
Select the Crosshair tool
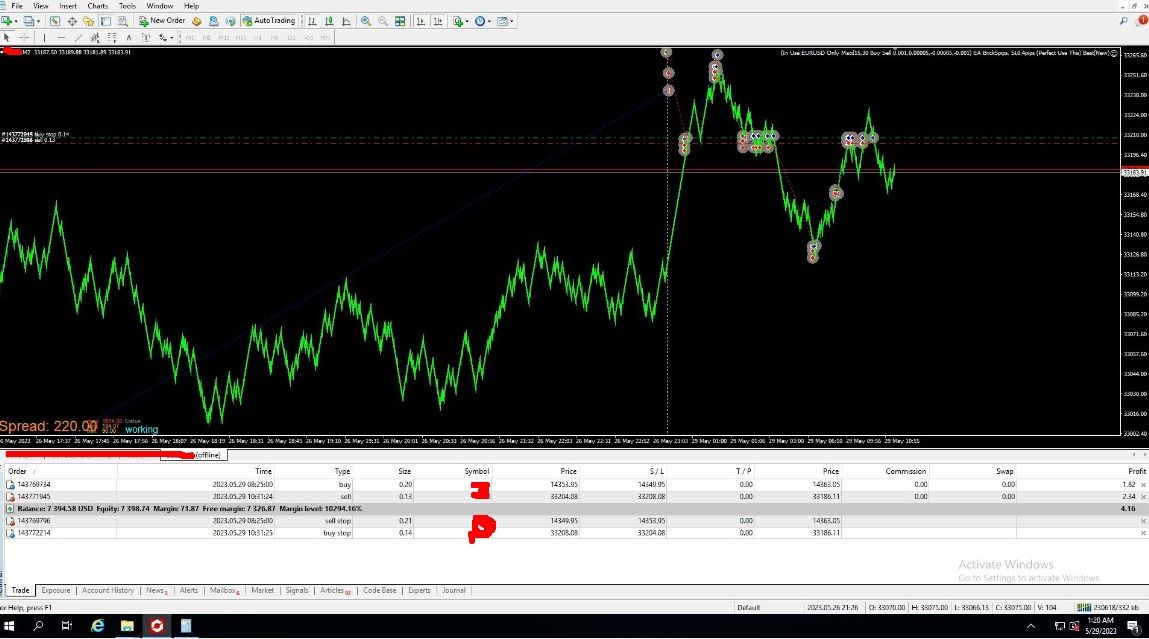(24, 37)
